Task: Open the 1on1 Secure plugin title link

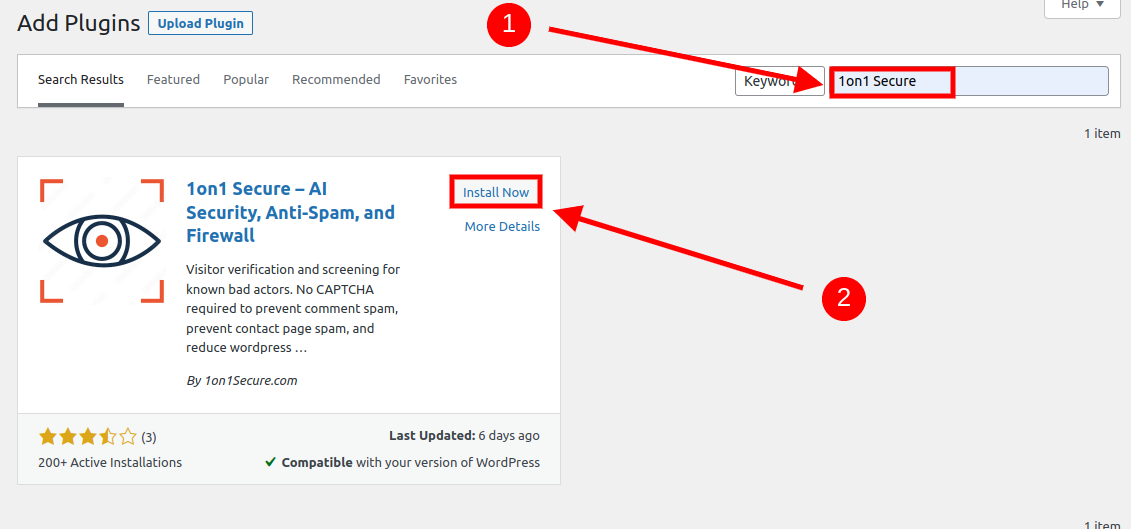Action: [290, 212]
